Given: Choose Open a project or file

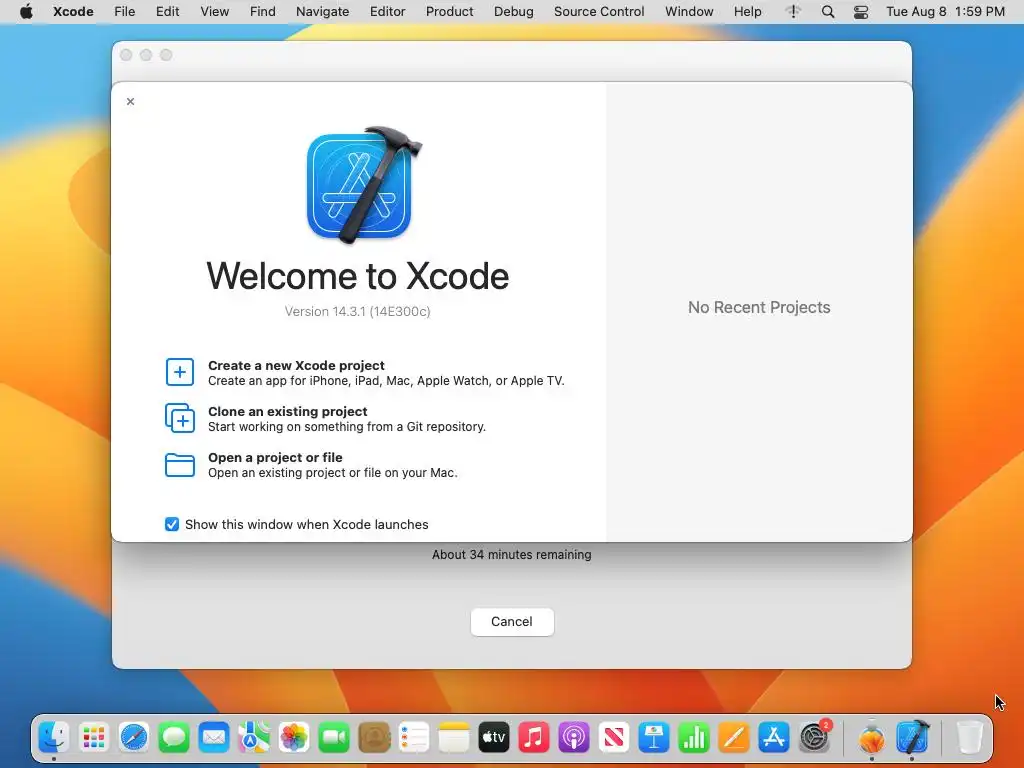Looking at the screenshot, I should coord(311,465).
